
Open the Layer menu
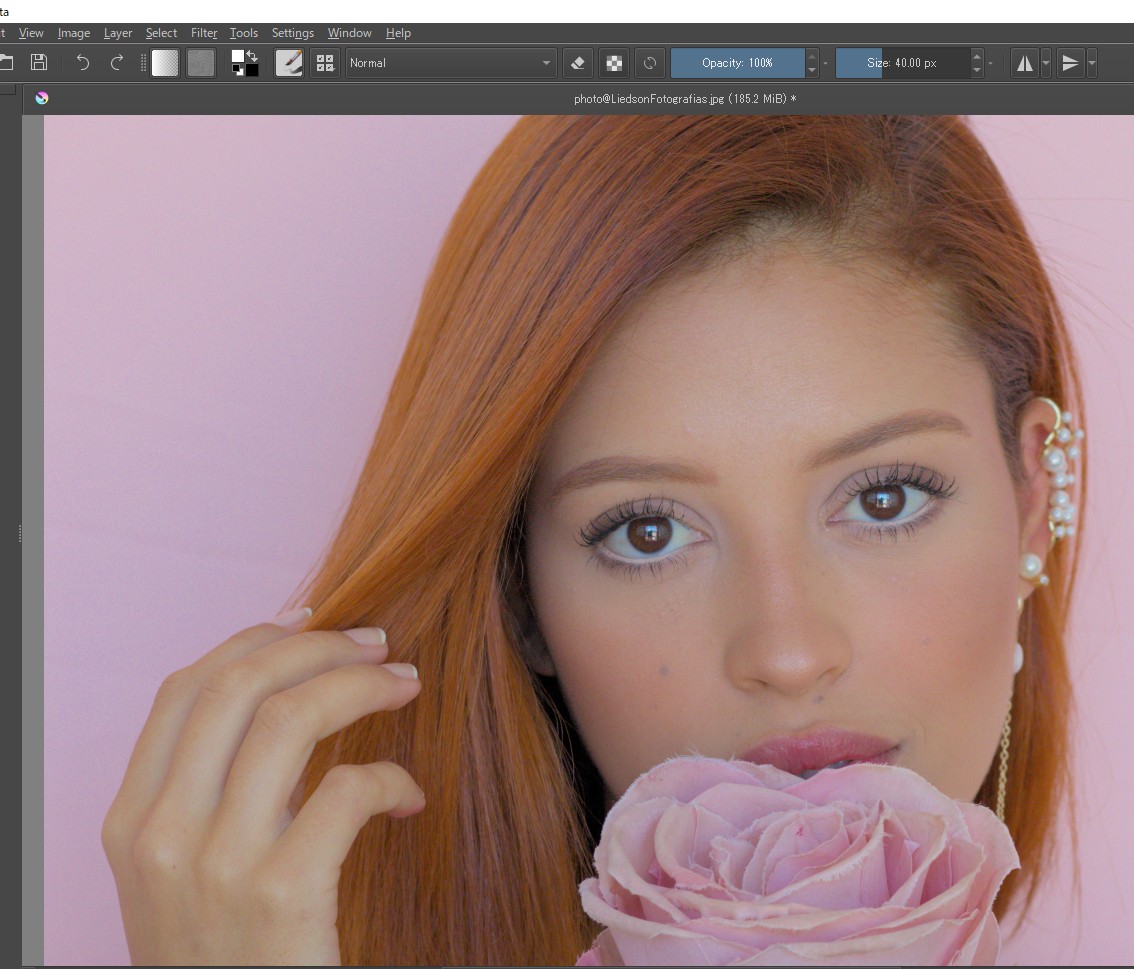coord(118,32)
